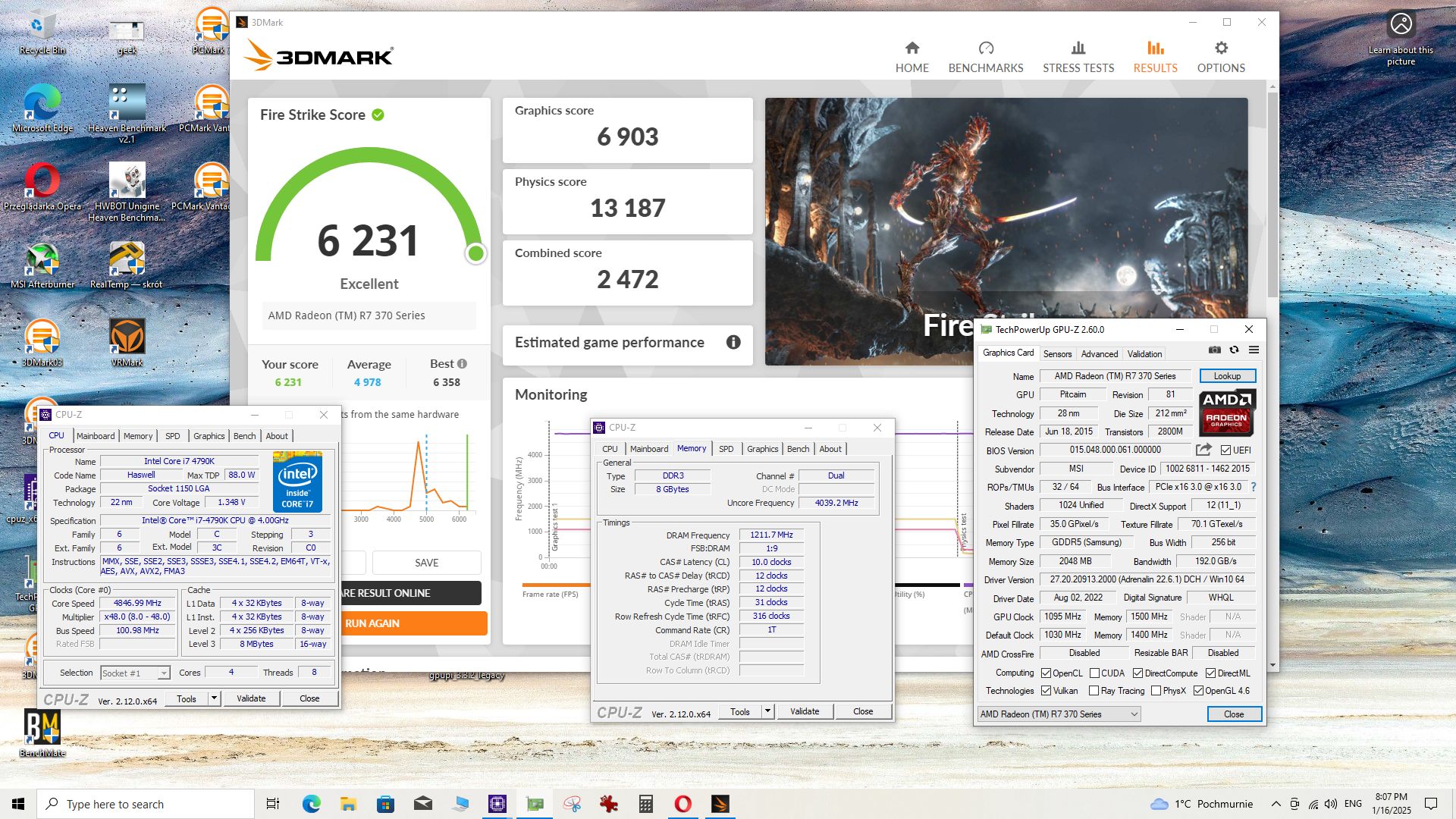Open Socket #1 selection dropdown in CPU-Z
1456x819 pixels.
pos(135,673)
